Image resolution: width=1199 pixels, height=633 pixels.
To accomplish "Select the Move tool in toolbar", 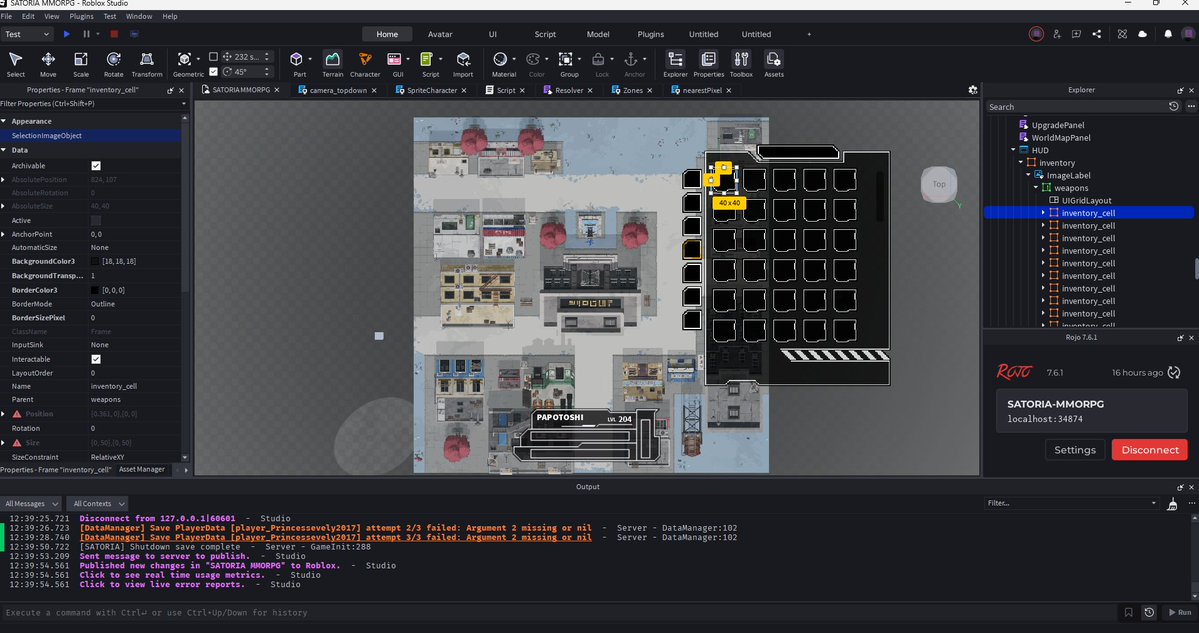I will 48,64.
